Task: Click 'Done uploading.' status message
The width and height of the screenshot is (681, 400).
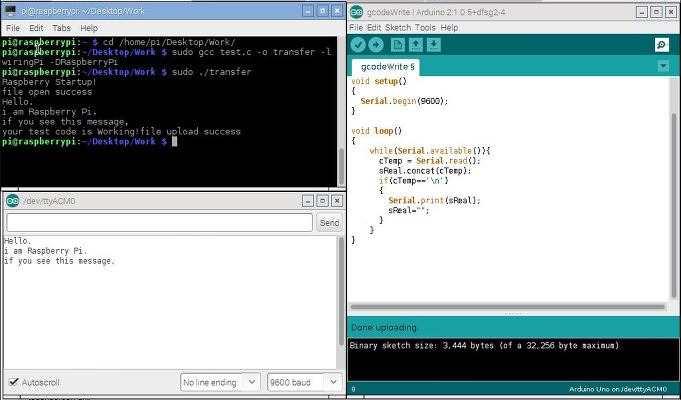Action: 384,327
